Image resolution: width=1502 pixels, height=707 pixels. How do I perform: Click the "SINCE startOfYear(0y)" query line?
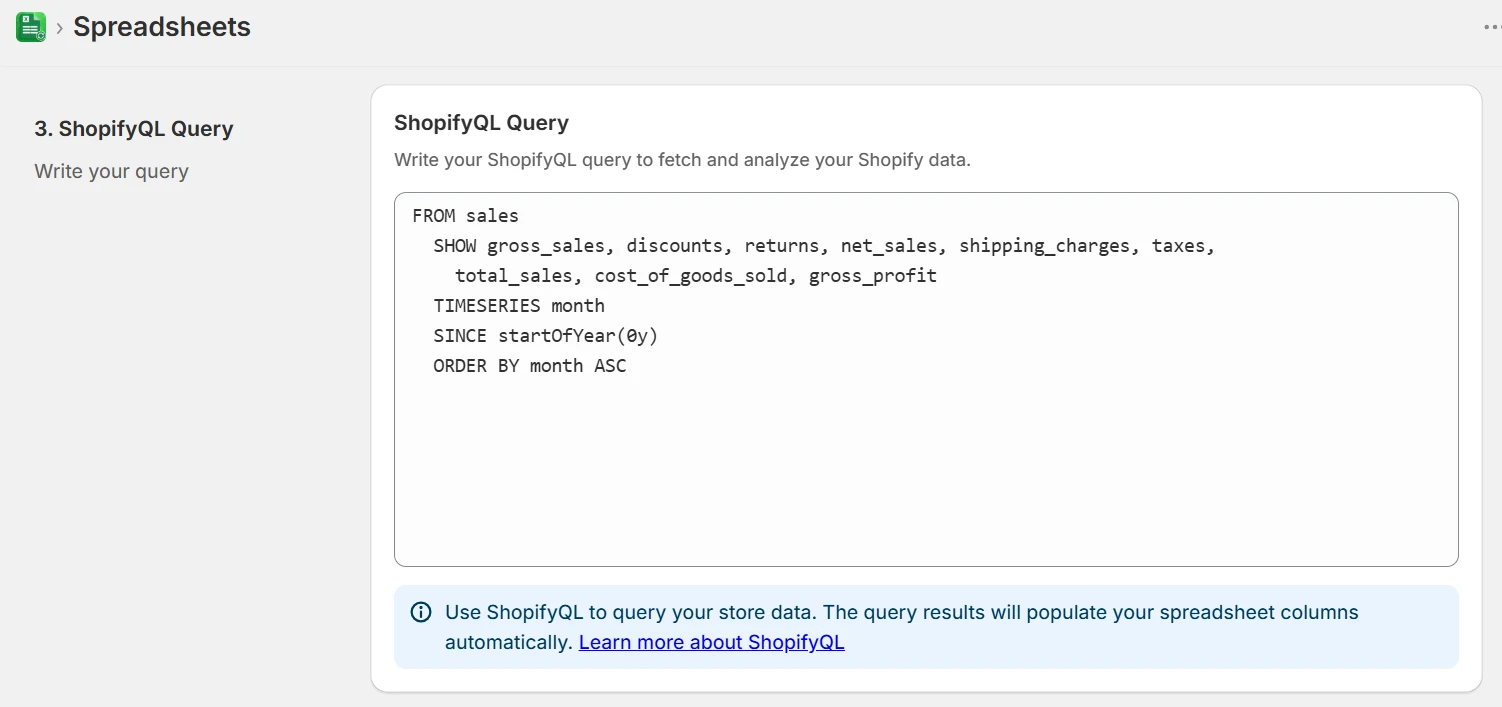[546, 336]
